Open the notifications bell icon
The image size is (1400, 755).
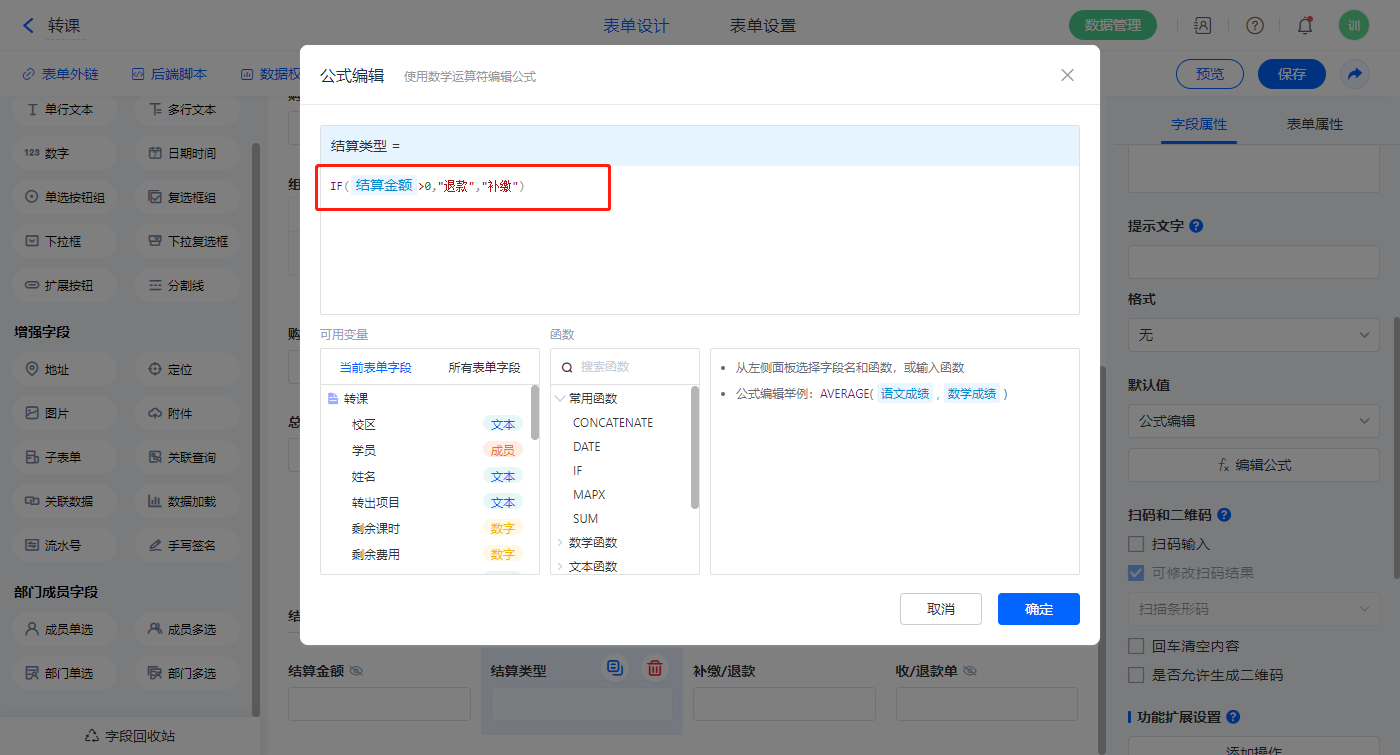(x=1304, y=26)
